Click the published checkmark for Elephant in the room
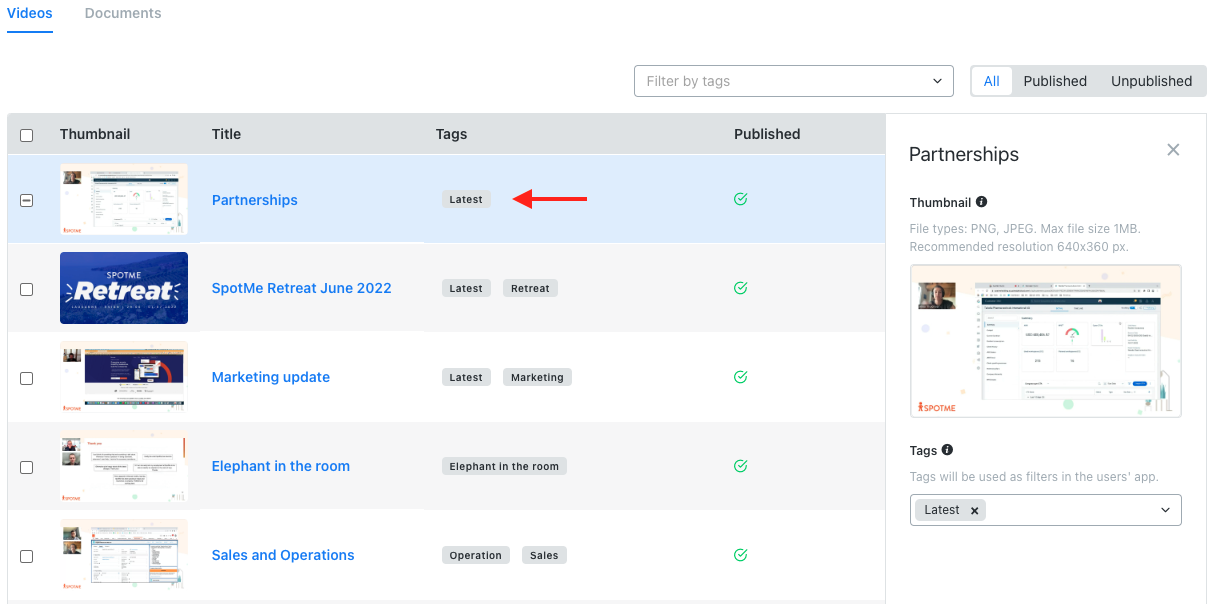The width and height of the screenshot is (1212, 604). pyautogui.click(x=741, y=466)
